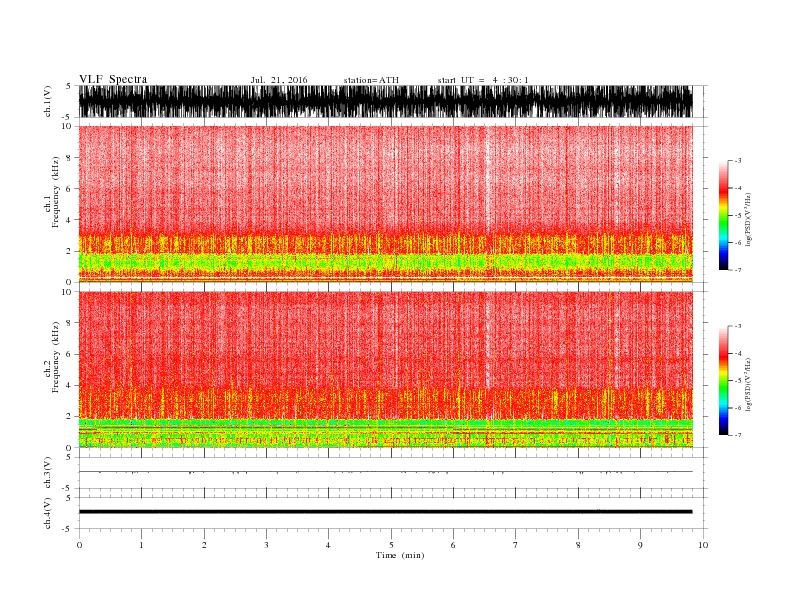The width and height of the screenshot is (792, 612).
Task: Click time axis tick label "2"
Action: coord(204,545)
